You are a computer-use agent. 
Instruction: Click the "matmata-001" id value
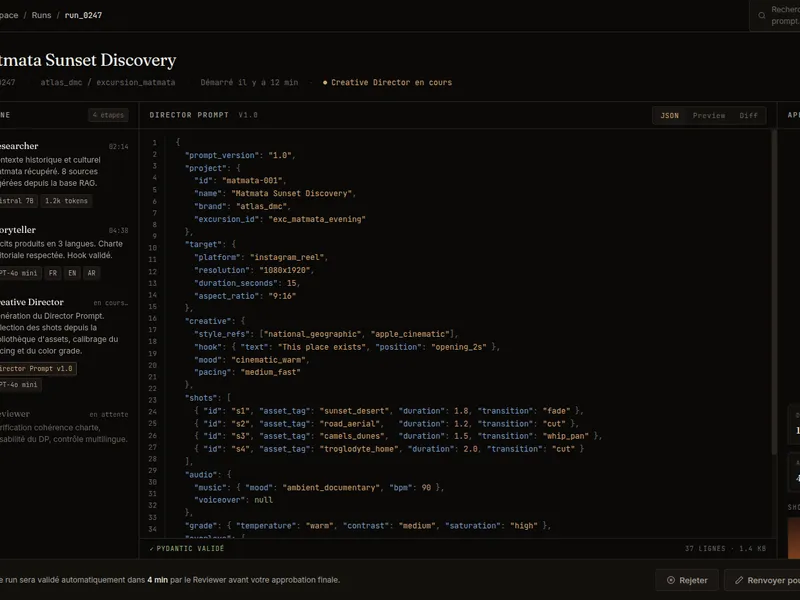pos(254,181)
